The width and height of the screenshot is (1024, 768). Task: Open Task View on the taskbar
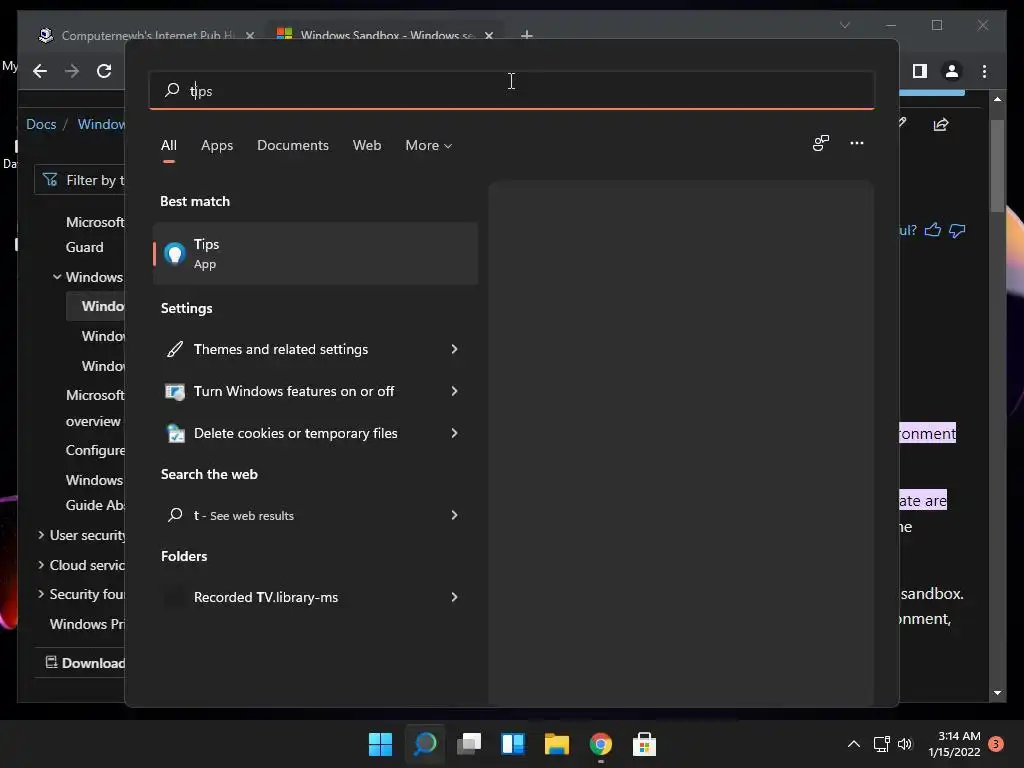click(x=469, y=744)
